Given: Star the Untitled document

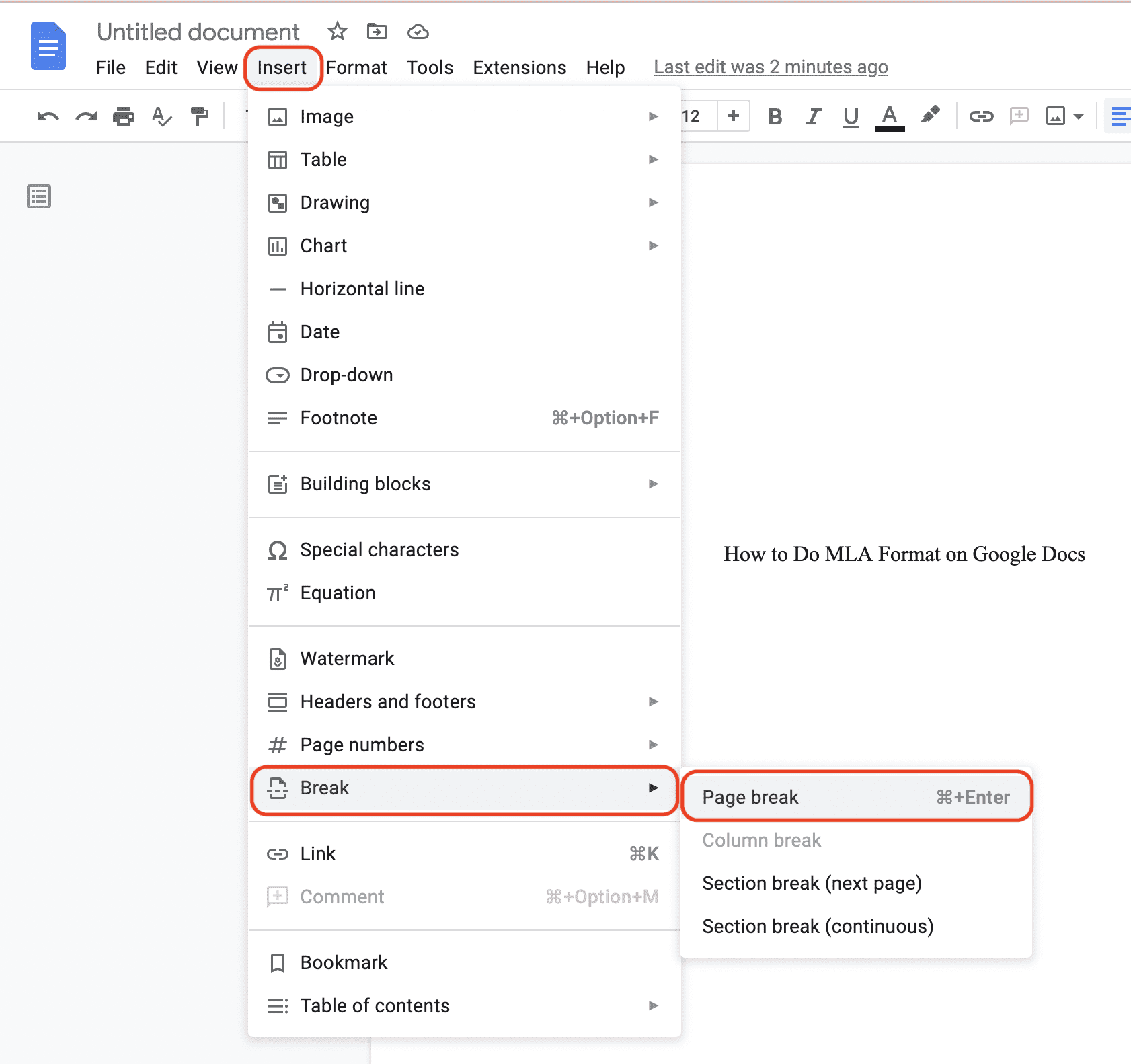Looking at the screenshot, I should [x=337, y=32].
